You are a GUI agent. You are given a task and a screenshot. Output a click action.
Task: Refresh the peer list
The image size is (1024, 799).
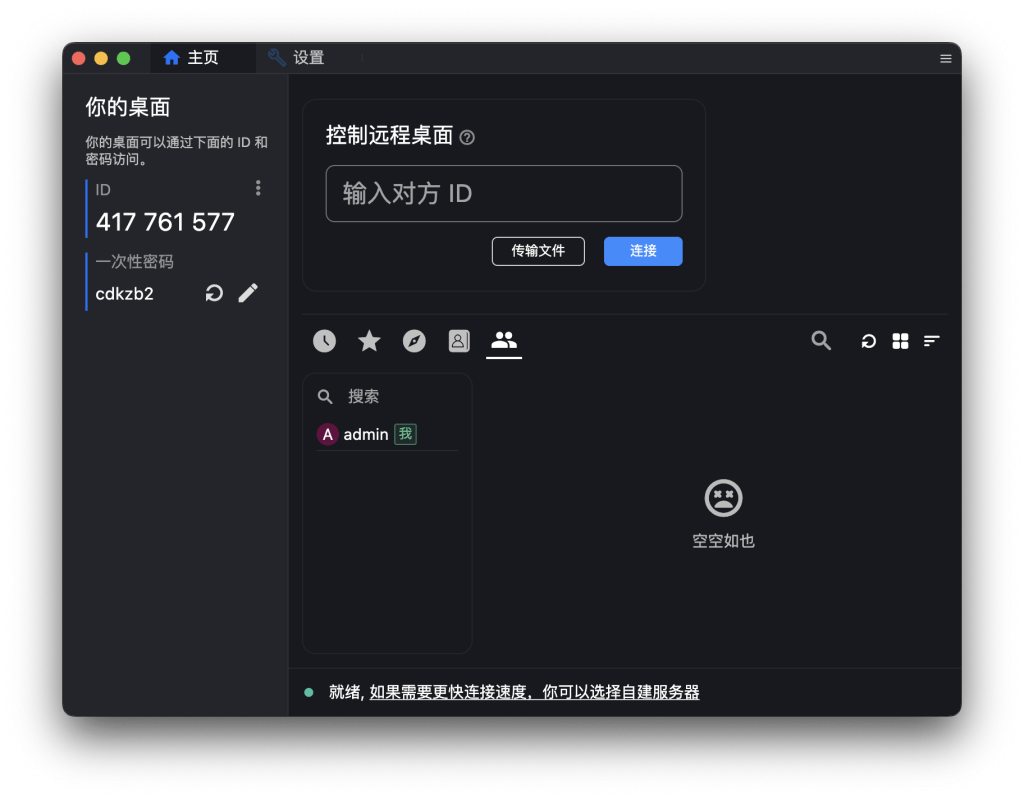(868, 341)
